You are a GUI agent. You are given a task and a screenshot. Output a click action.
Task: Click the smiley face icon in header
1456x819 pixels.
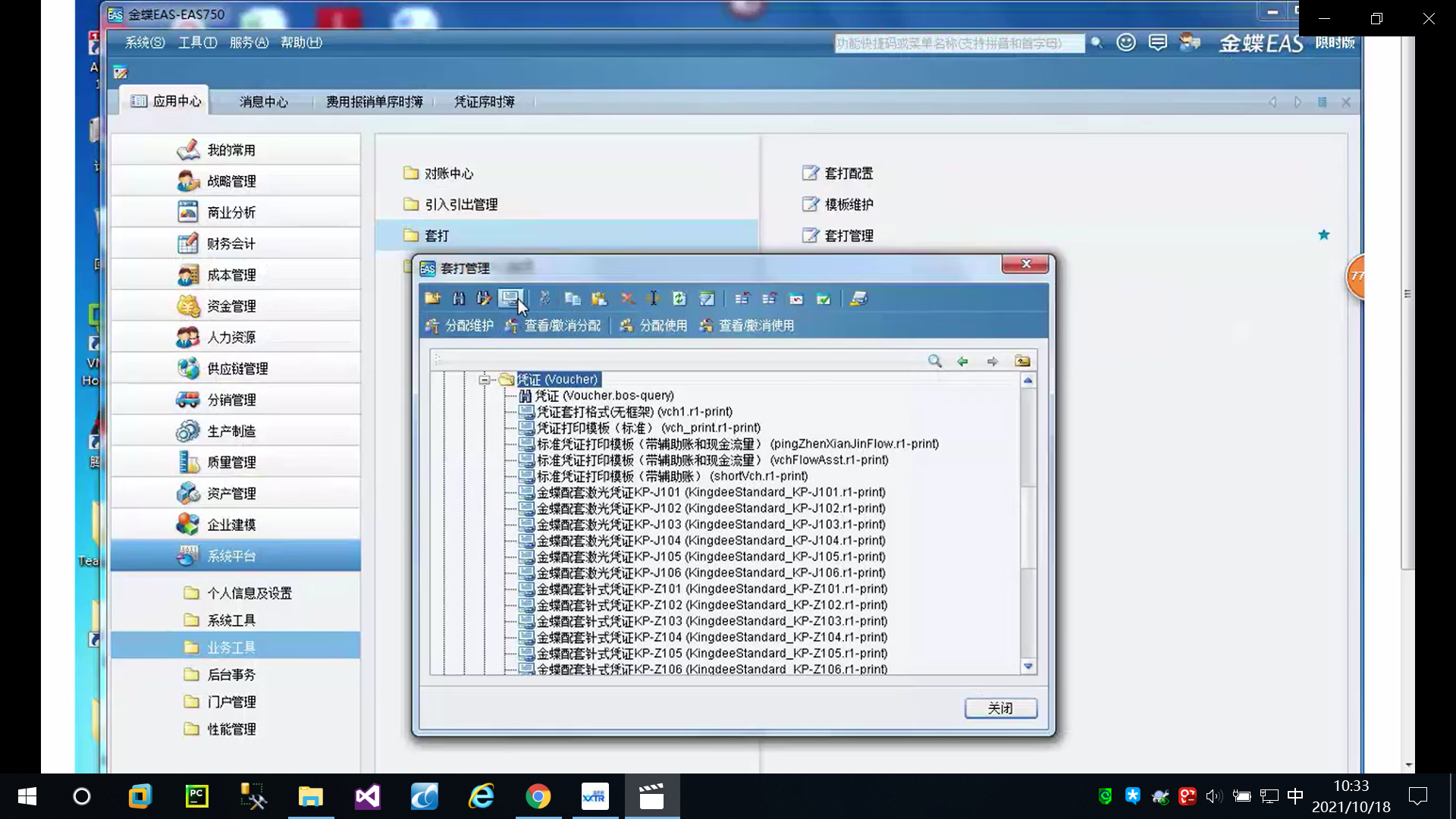point(1126,43)
